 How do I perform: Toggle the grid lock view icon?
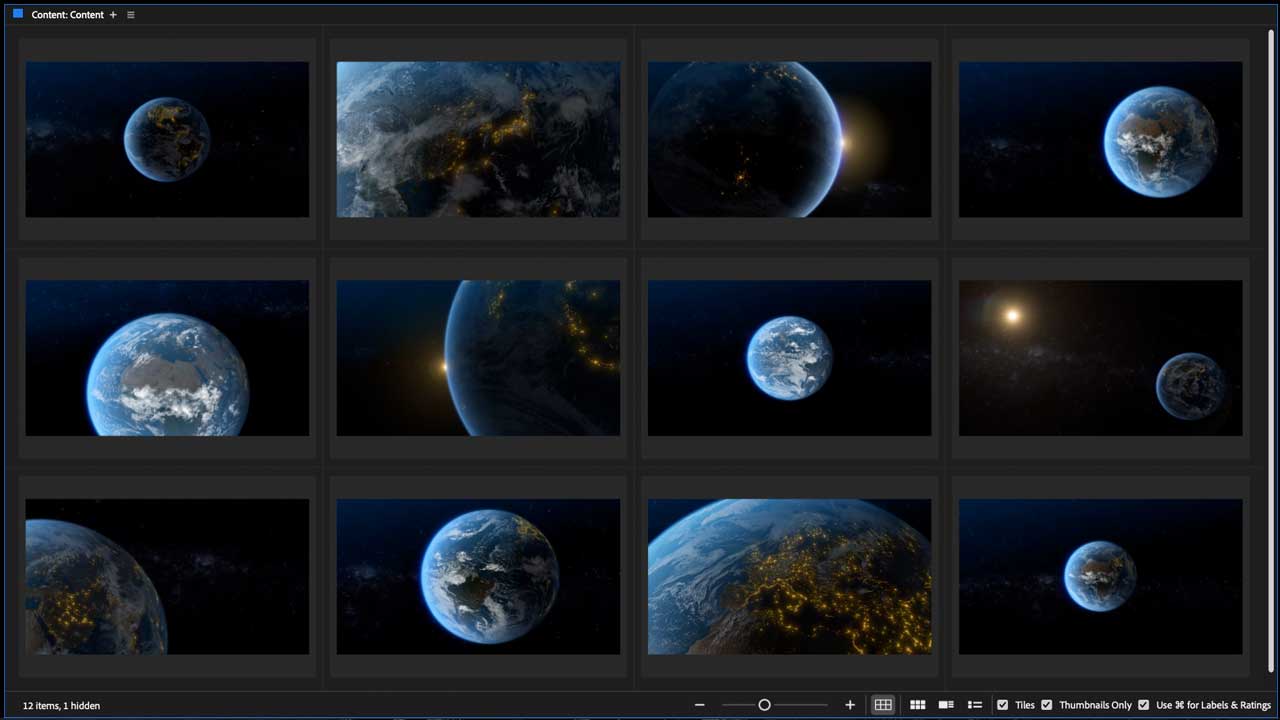[883, 705]
